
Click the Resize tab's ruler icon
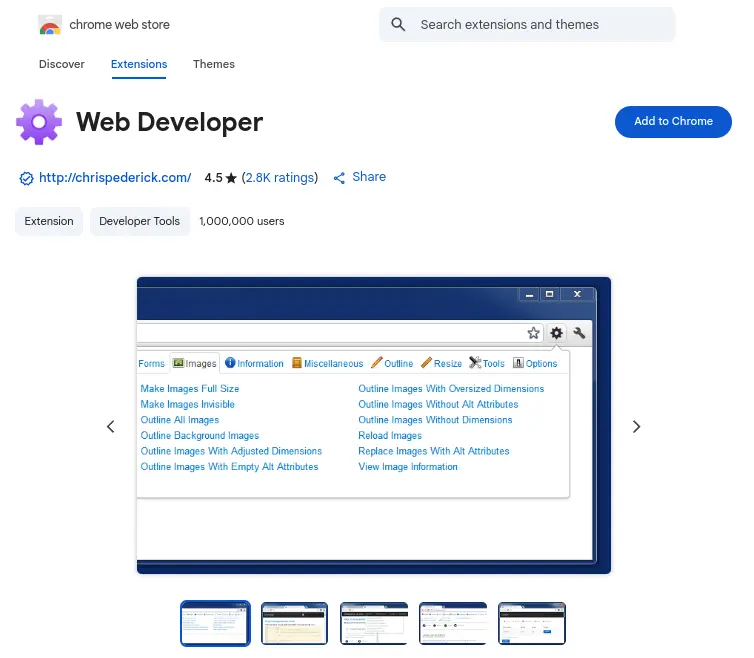426,362
